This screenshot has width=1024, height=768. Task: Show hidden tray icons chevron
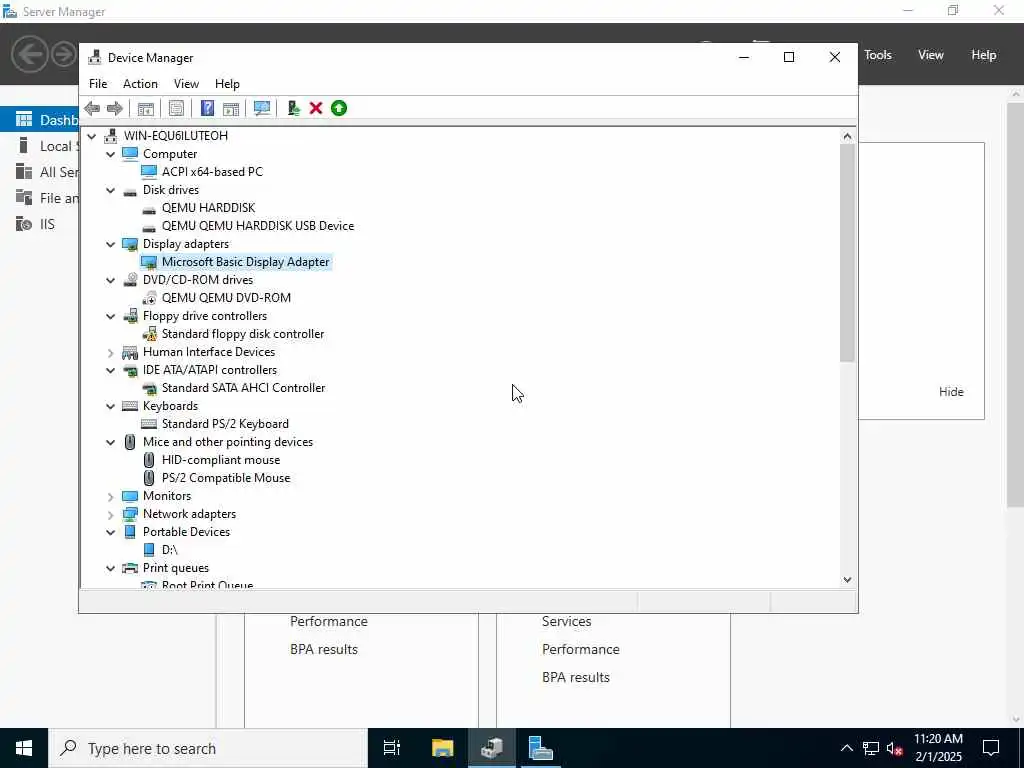[846, 748]
